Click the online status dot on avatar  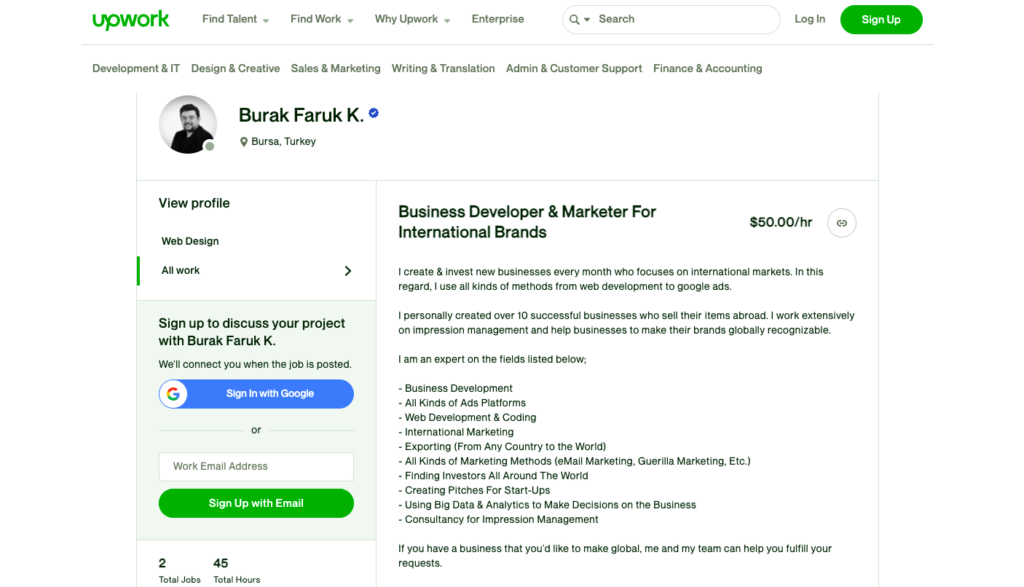coord(209,147)
